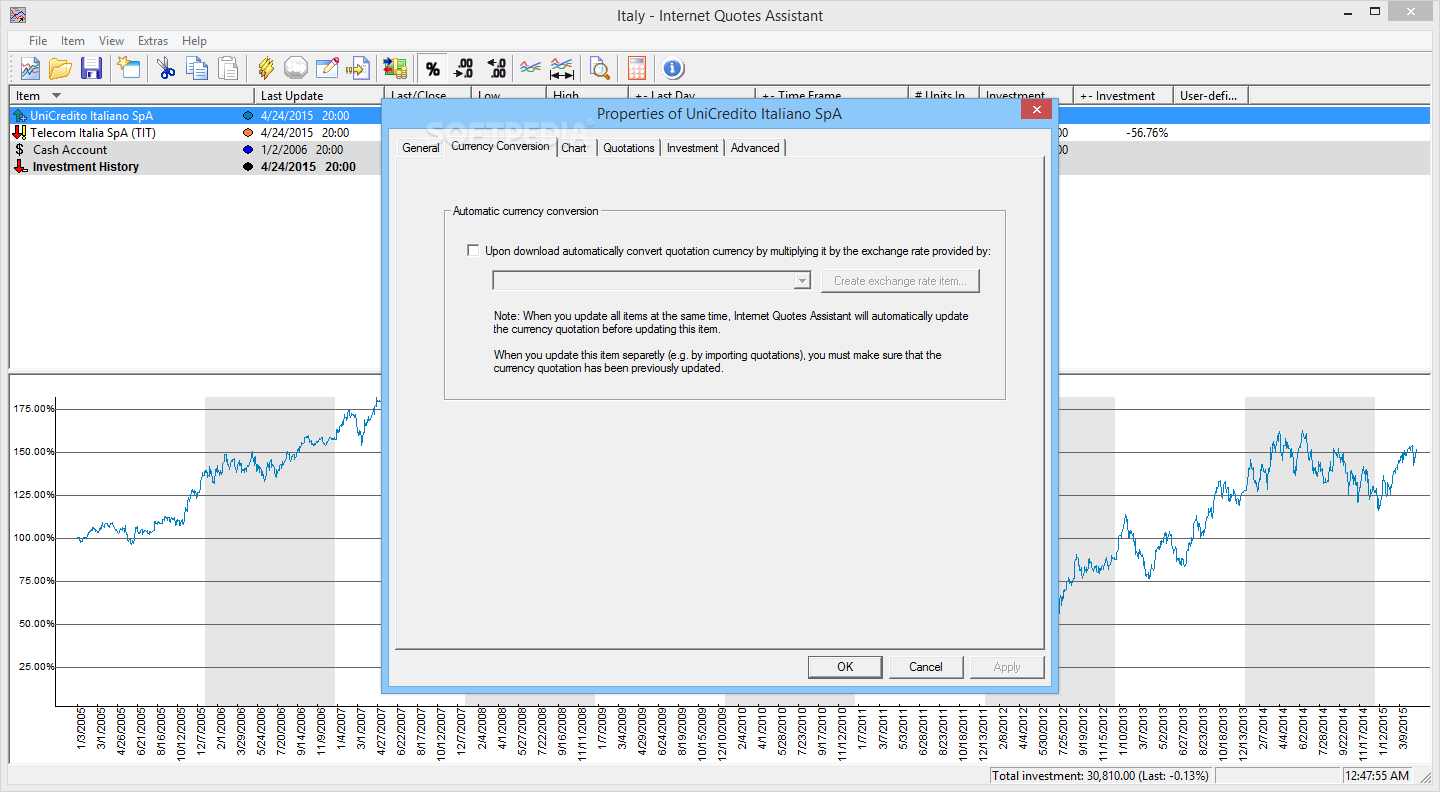Switch to the Chart tab
1440x792 pixels.
(574, 148)
